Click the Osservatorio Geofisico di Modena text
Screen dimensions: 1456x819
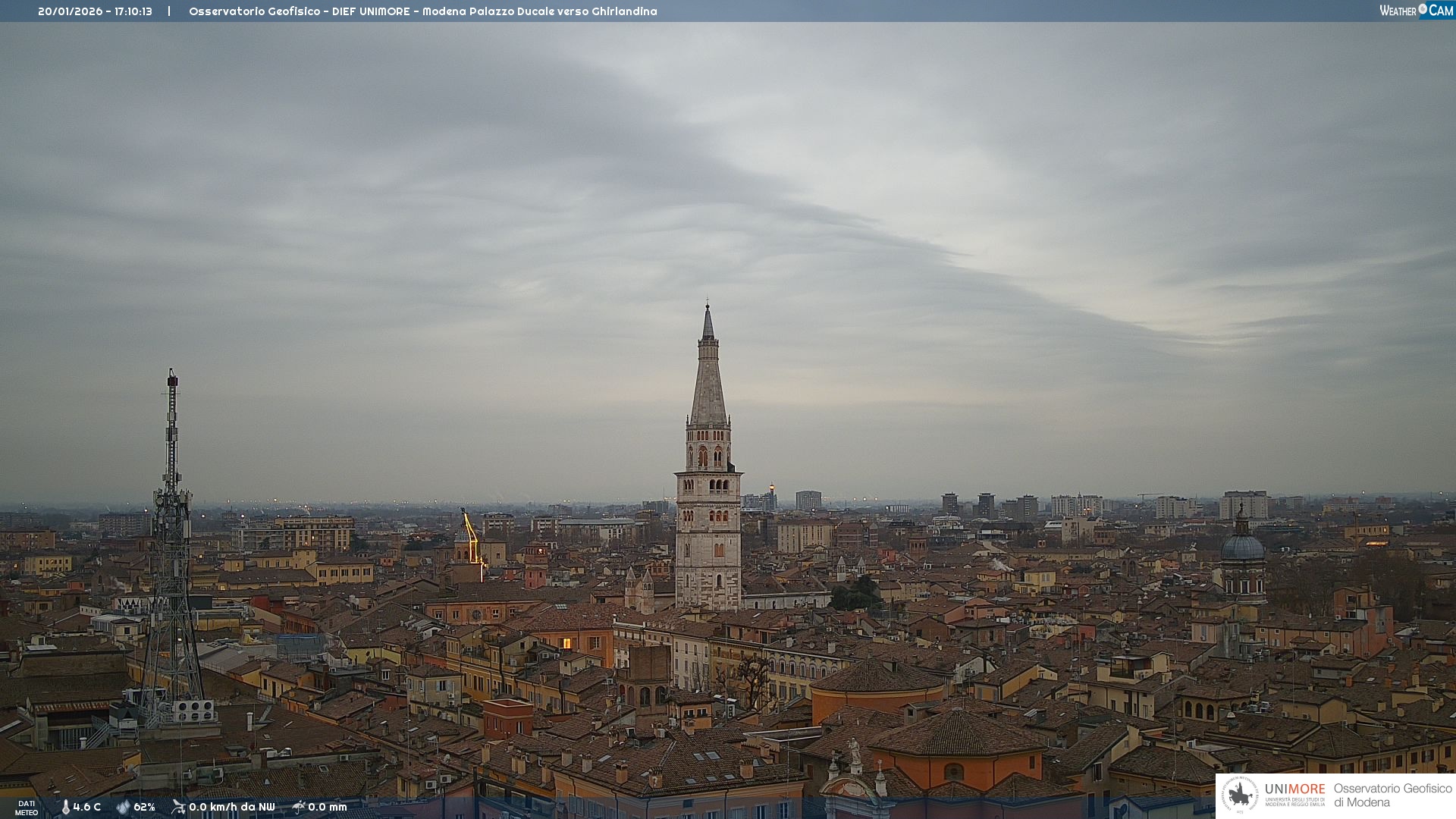[1392, 795]
